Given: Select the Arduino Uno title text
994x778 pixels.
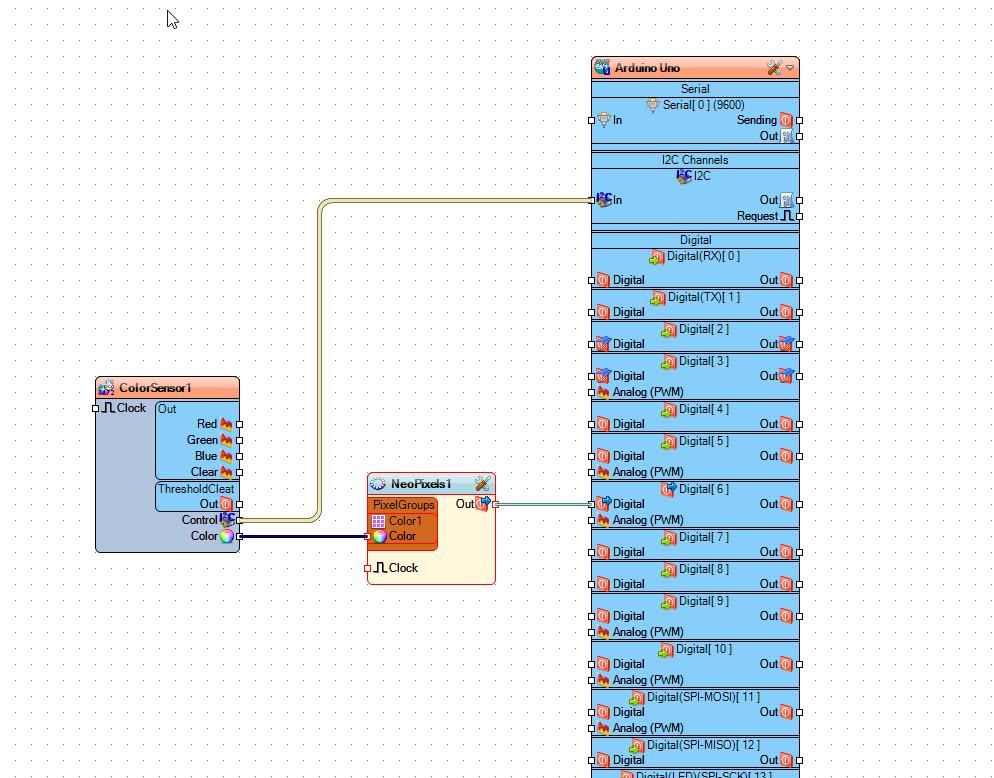Looking at the screenshot, I should click(x=647, y=68).
